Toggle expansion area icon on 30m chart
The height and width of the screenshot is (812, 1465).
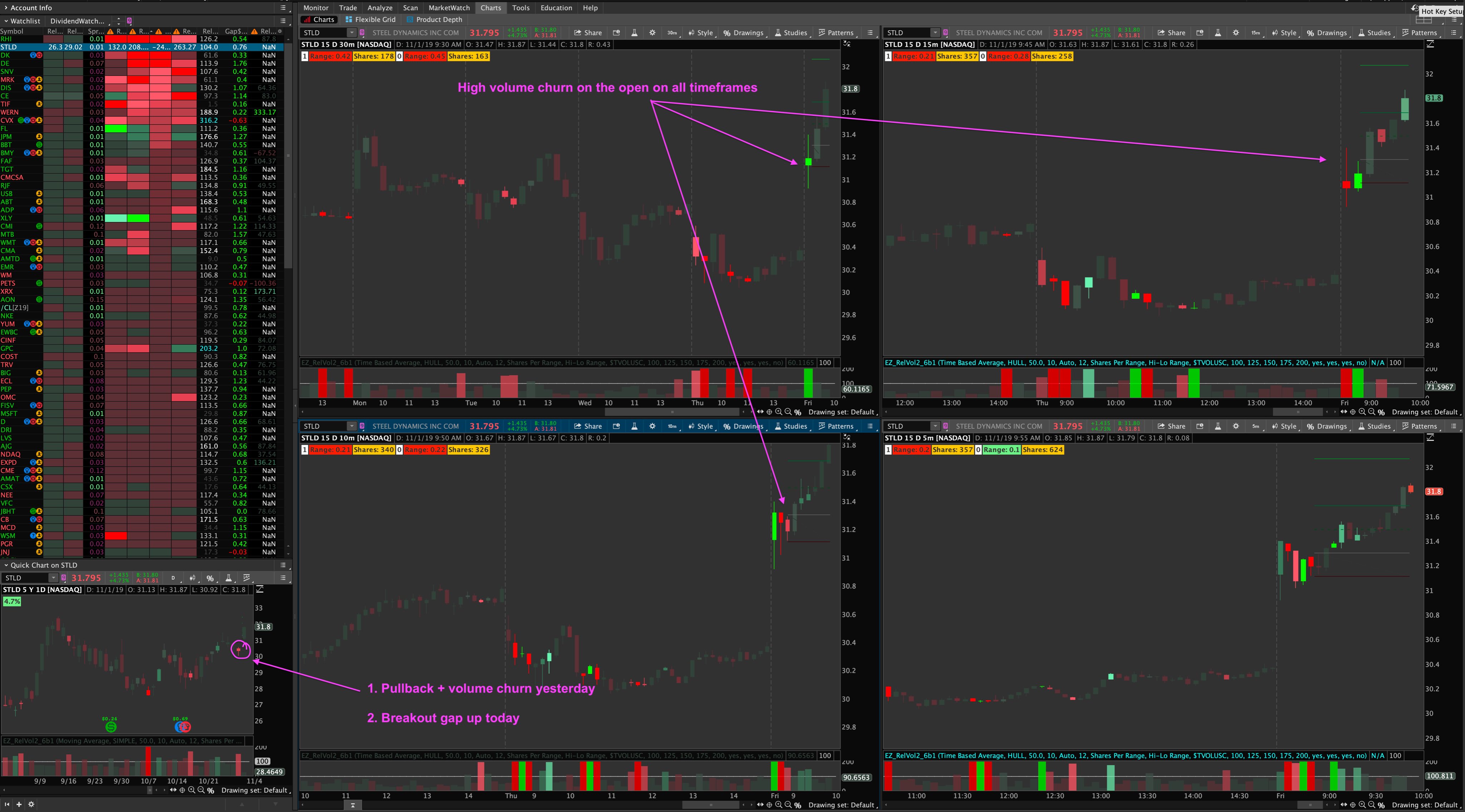pos(847,44)
